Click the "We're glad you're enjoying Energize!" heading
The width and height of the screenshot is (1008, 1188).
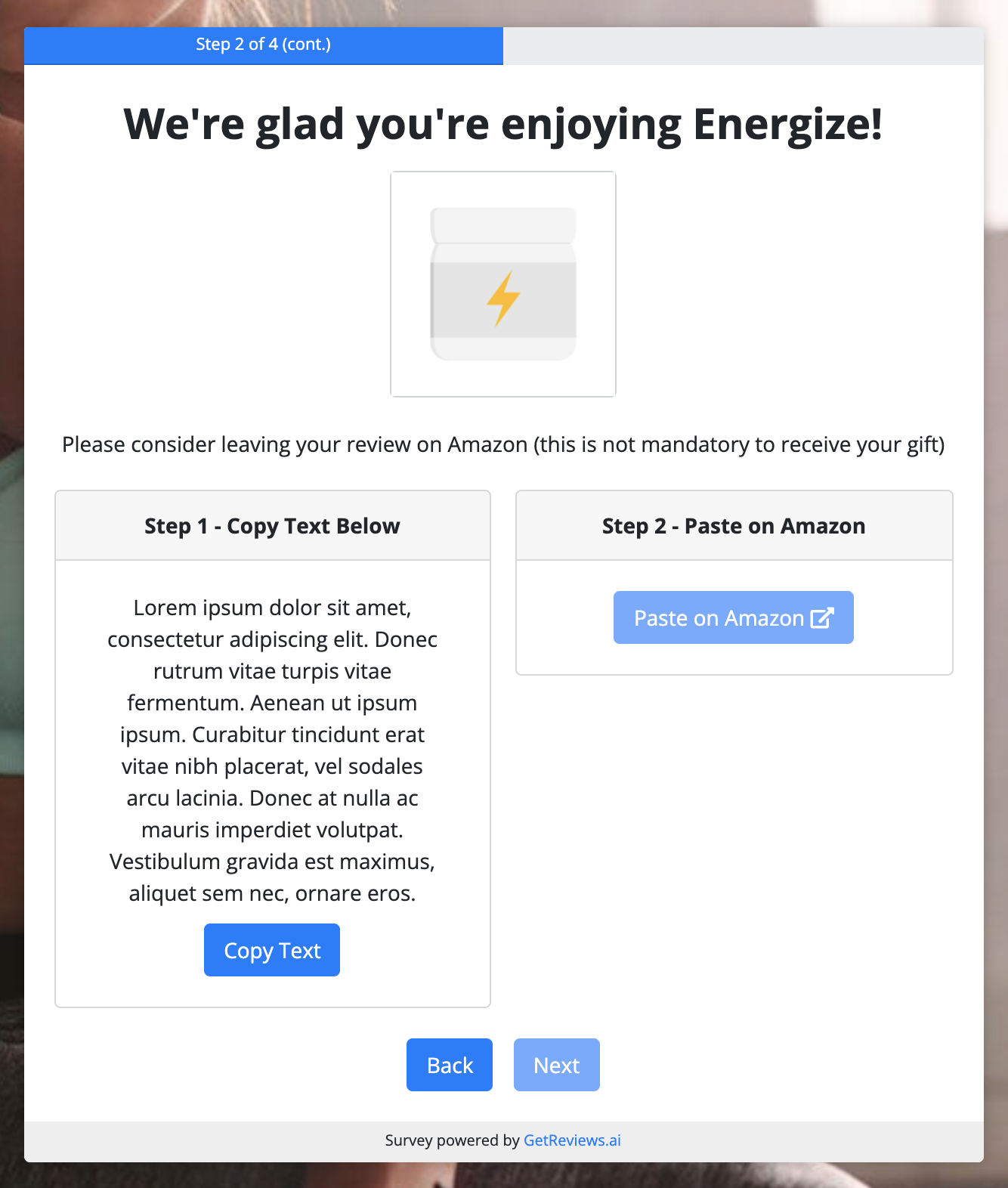click(x=503, y=124)
